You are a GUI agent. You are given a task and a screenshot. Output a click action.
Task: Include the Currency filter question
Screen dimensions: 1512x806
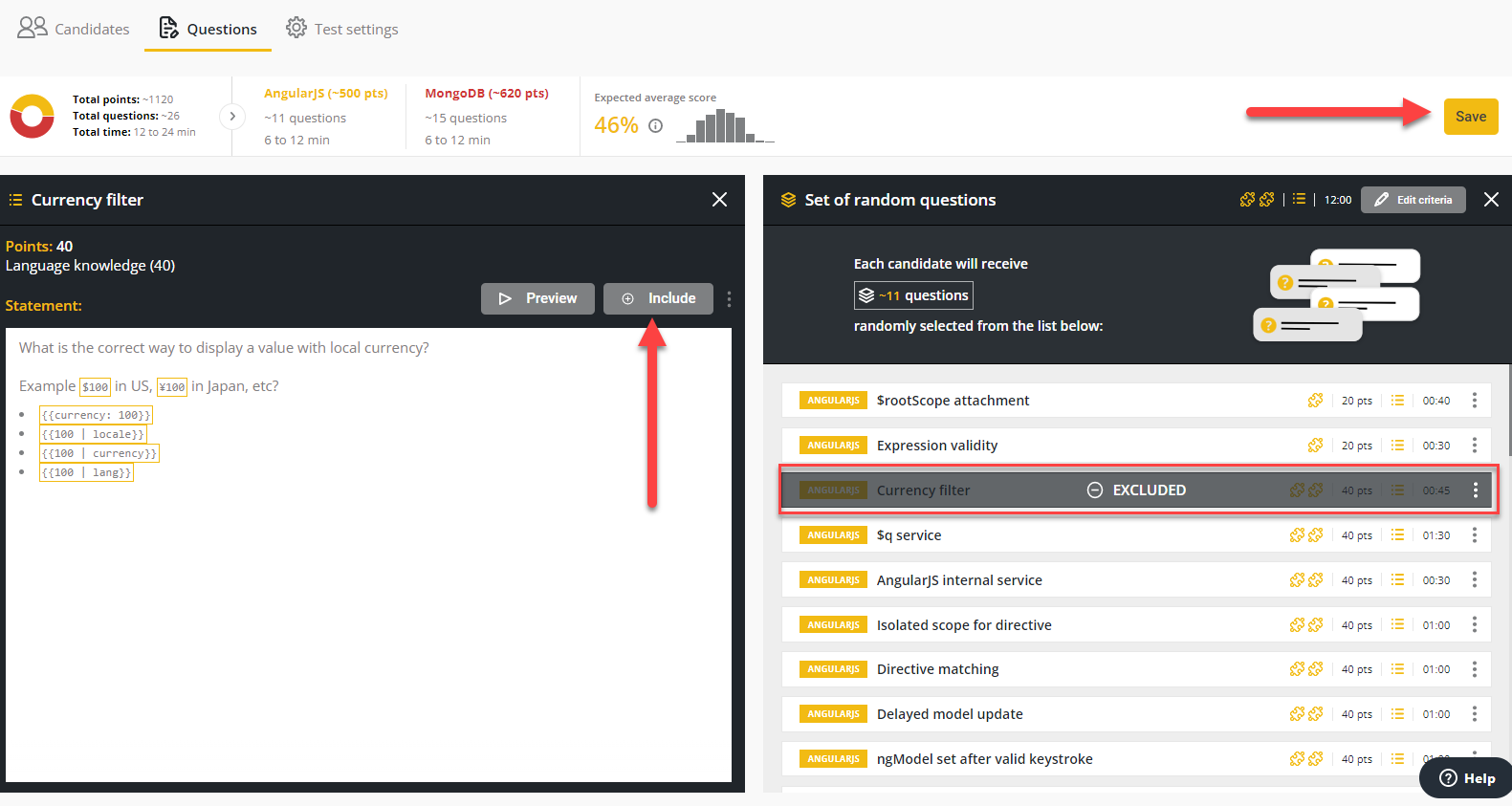pyautogui.click(x=658, y=298)
